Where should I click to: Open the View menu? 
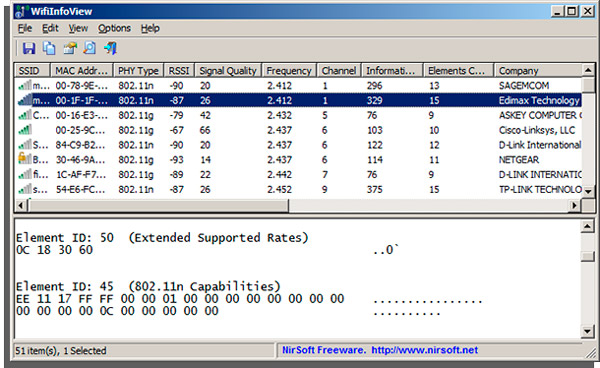pyautogui.click(x=78, y=28)
